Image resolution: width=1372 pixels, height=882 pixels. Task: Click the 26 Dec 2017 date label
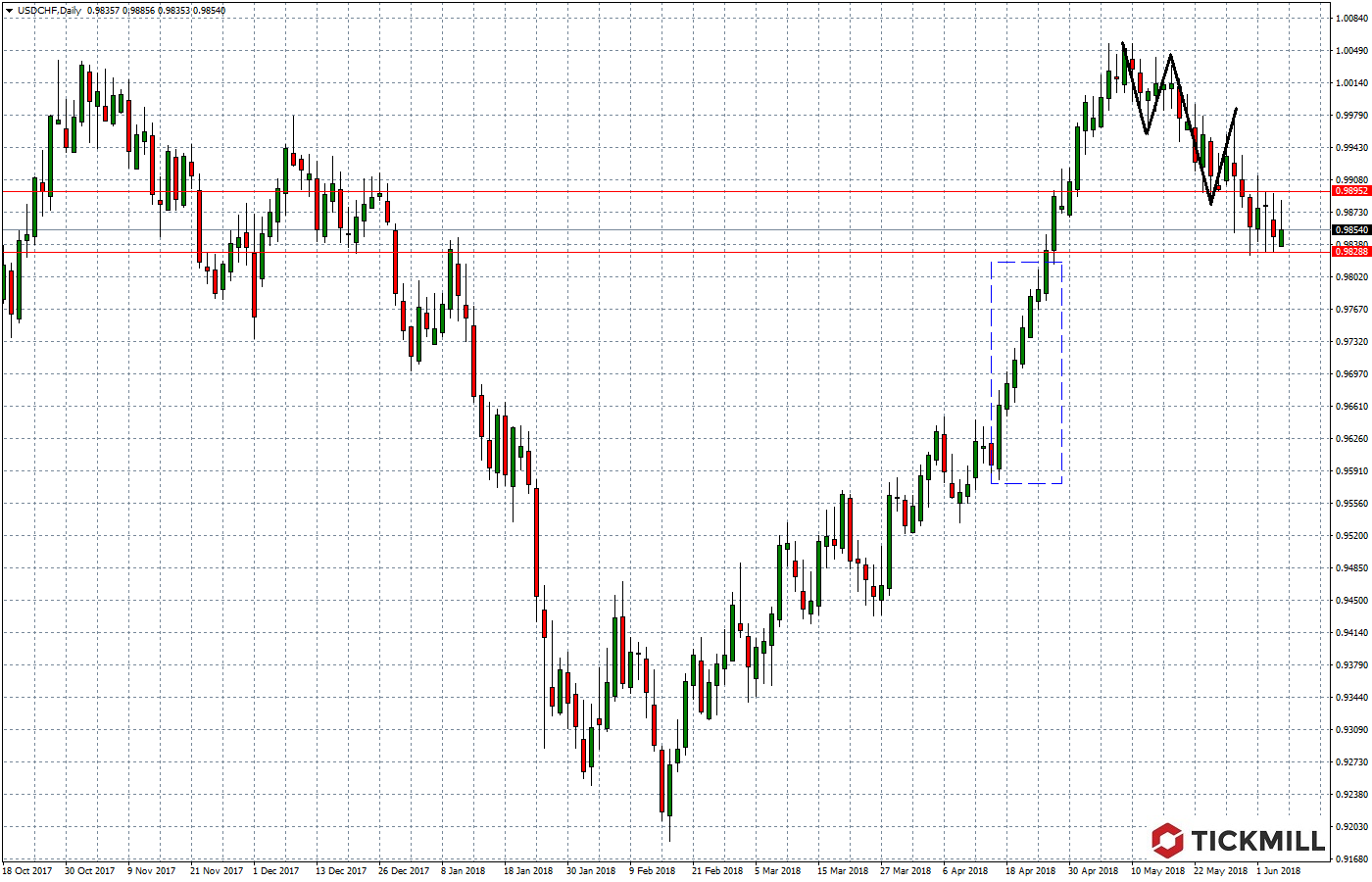[404, 870]
